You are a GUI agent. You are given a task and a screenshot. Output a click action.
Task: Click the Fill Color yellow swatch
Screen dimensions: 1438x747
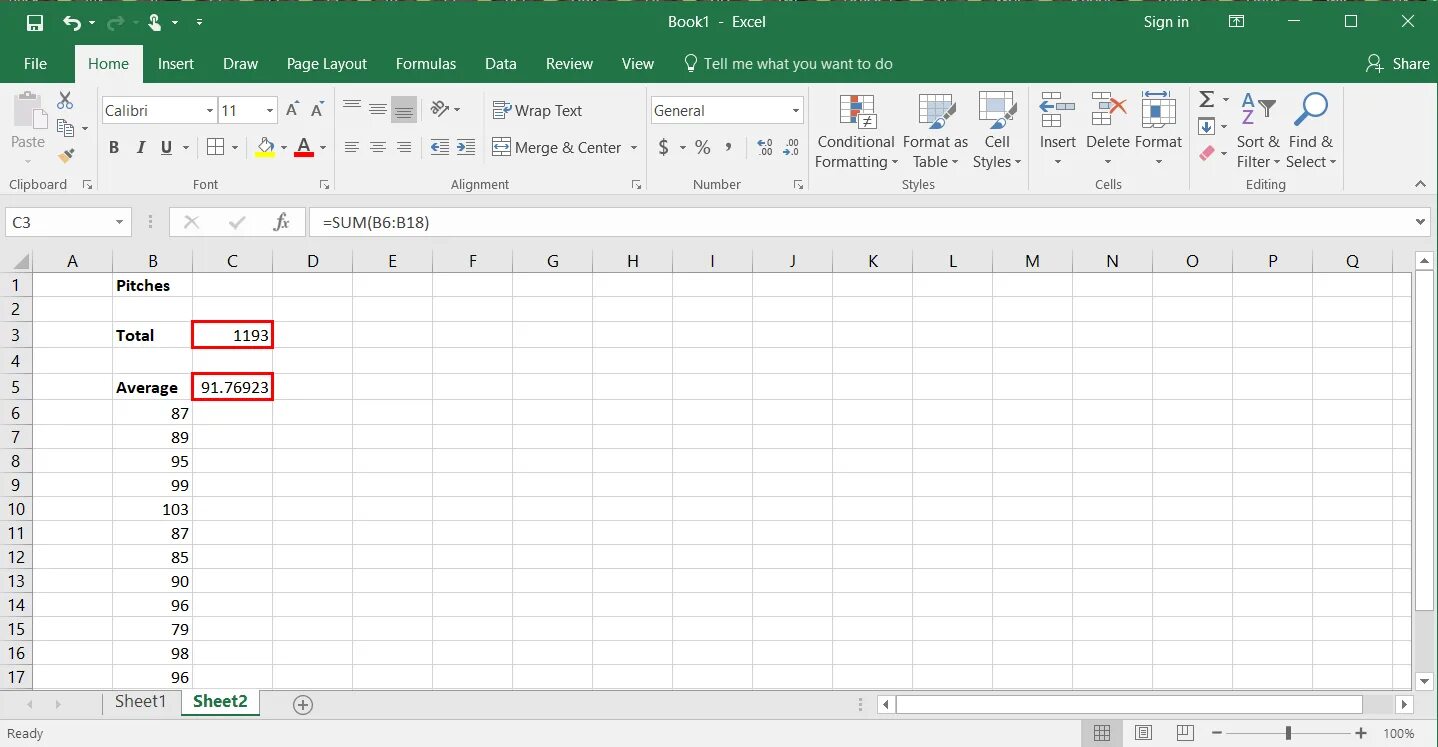265,147
